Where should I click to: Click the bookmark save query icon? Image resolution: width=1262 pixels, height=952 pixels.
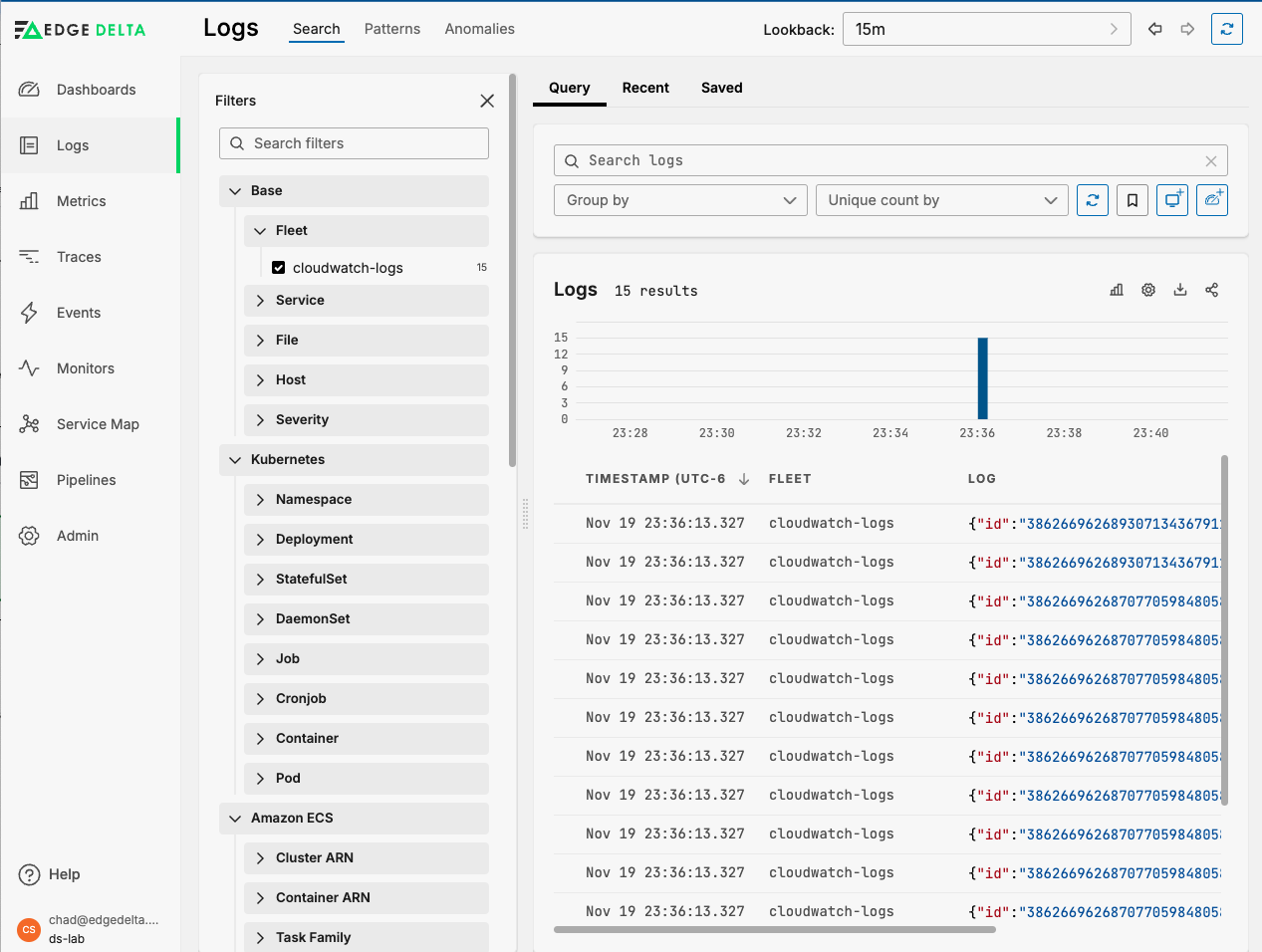click(x=1133, y=200)
